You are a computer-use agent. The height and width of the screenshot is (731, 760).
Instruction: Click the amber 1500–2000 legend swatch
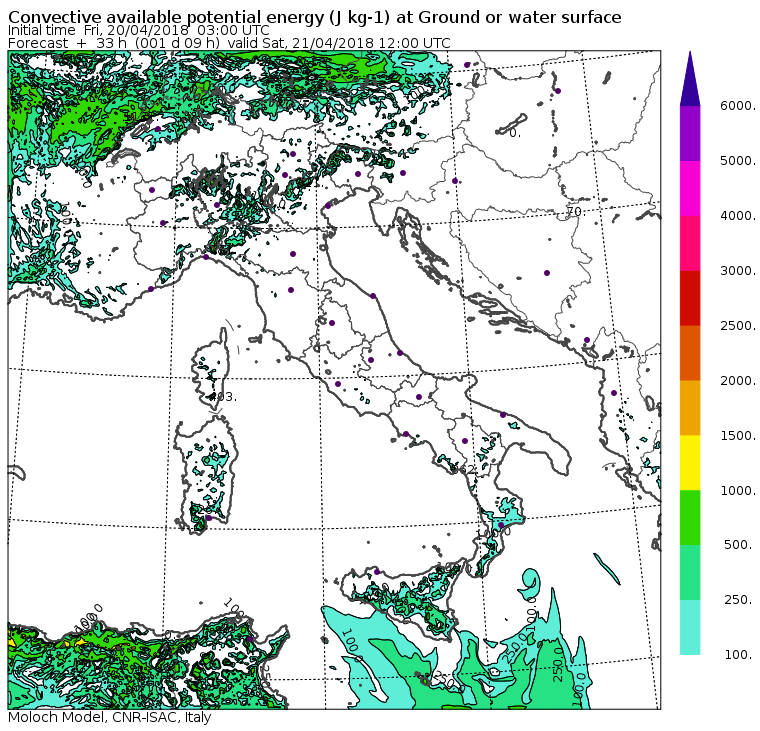[x=690, y=408]
